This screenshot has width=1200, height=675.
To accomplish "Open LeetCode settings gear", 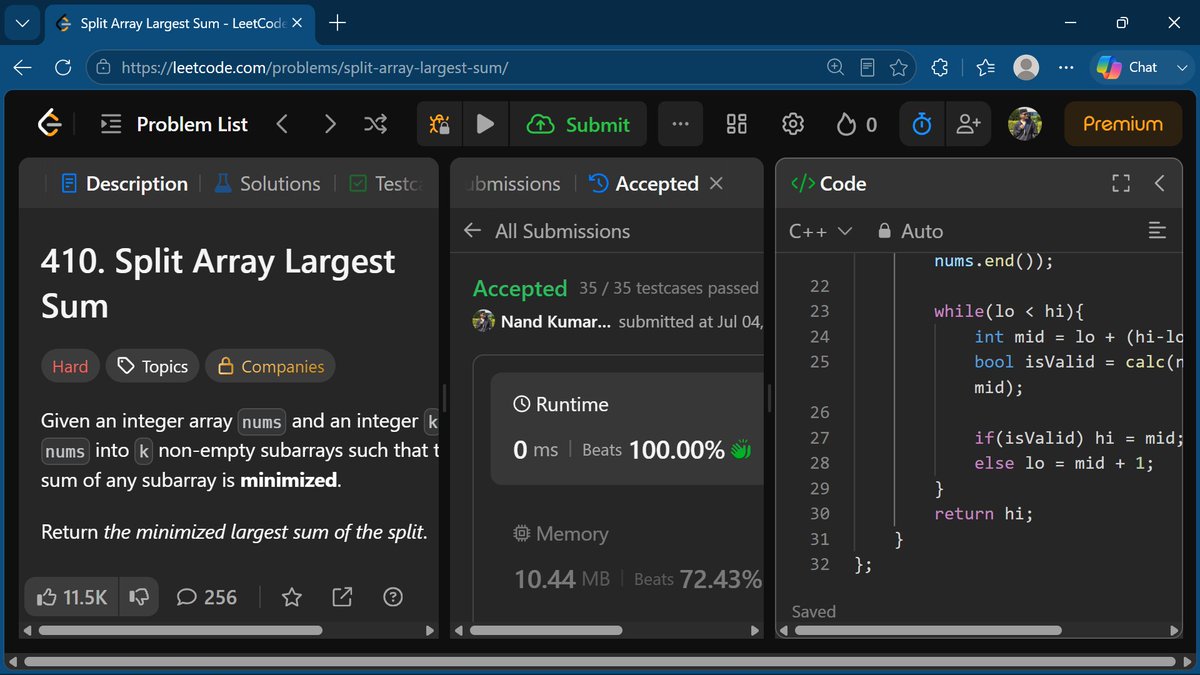I will [x=793, y=124].
